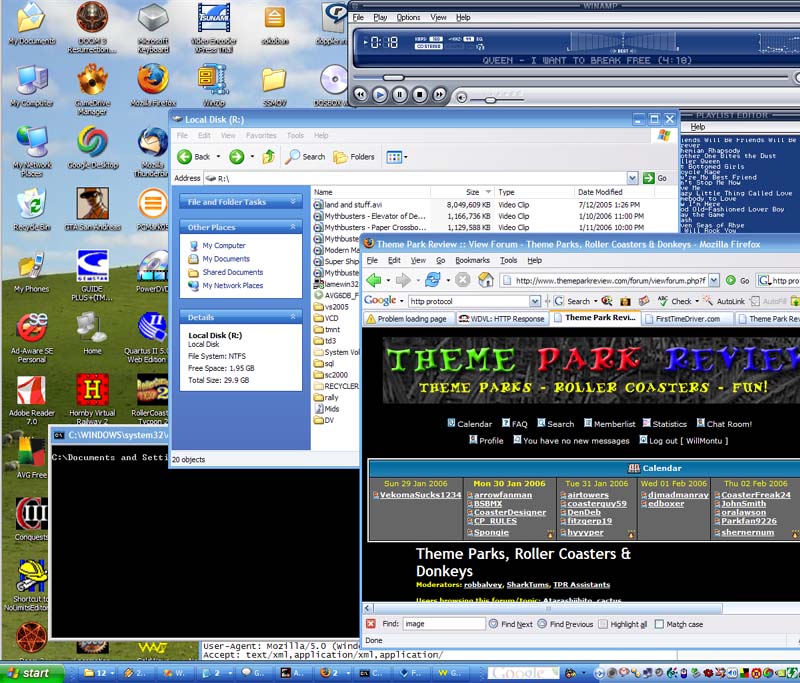Click Google toolbar spell Check button
This screenshot has height=683, width=800.
point(674,301)
